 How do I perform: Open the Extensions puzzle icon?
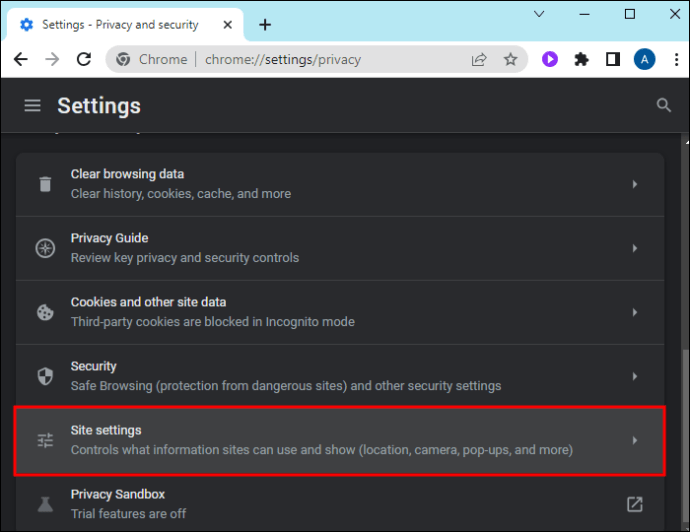(x=581, y=59)
